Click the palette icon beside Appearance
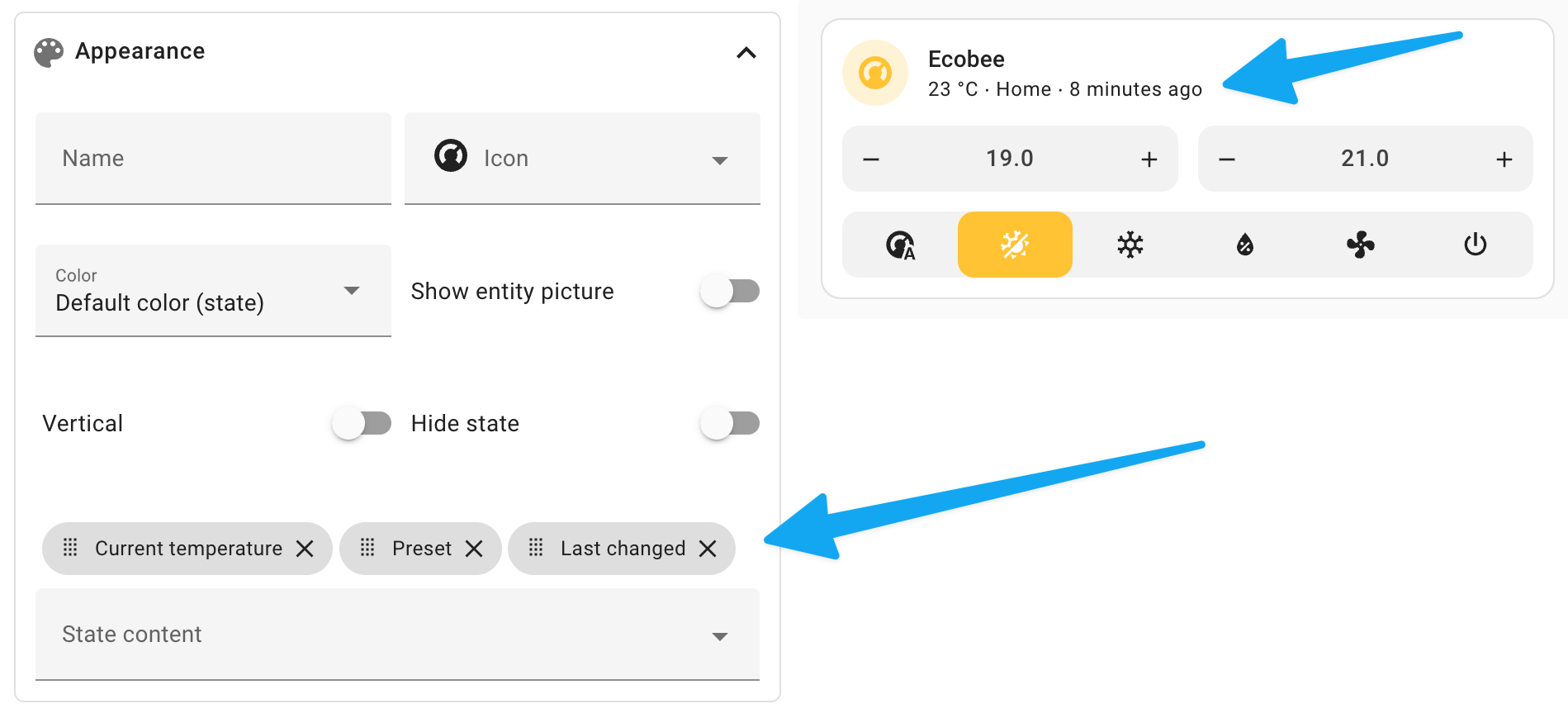The image size is (1568, 718). 49,50
